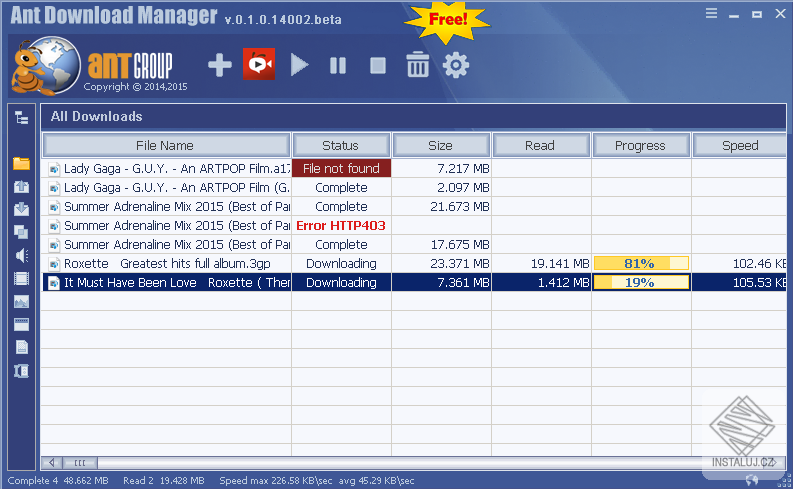Filter by audio using speaker icon
The image size is (793, 489).
pos(21,255)
